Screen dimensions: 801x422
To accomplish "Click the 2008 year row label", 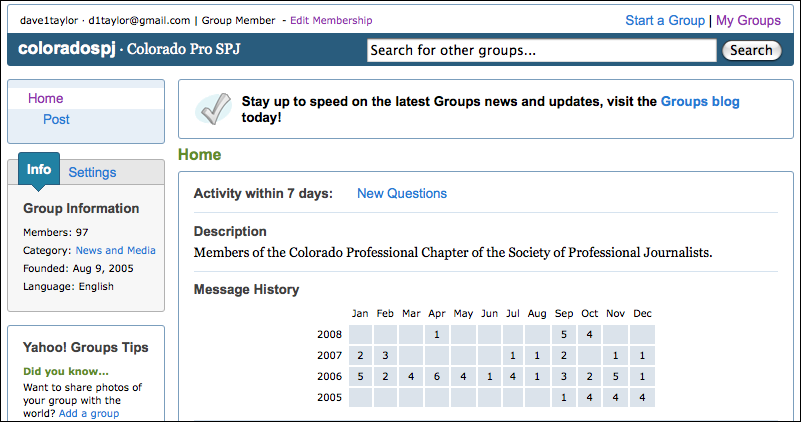I will coord(329,335).
